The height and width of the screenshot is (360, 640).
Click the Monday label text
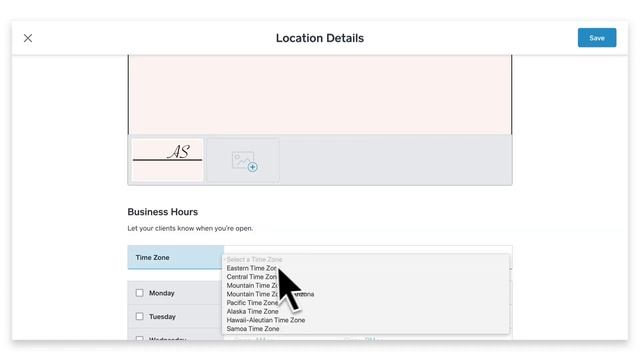point(162,293)
